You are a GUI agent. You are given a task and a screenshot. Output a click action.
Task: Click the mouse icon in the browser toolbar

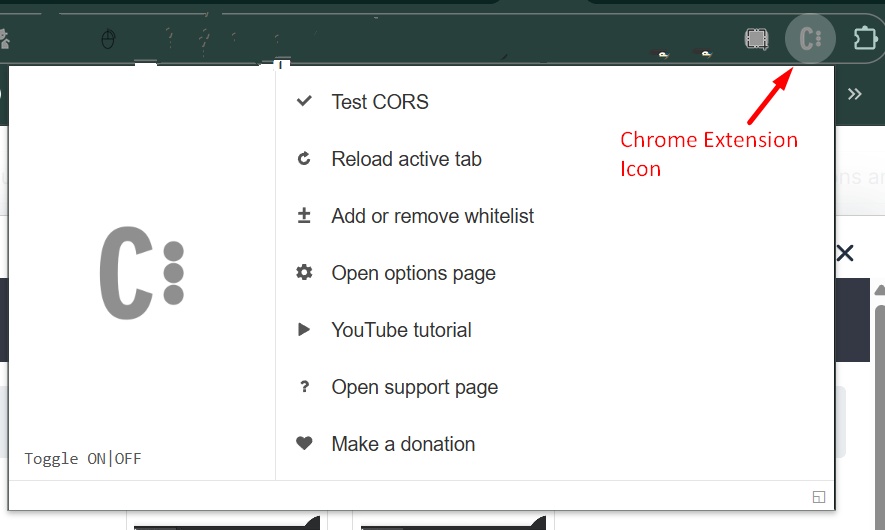(108, 39)
